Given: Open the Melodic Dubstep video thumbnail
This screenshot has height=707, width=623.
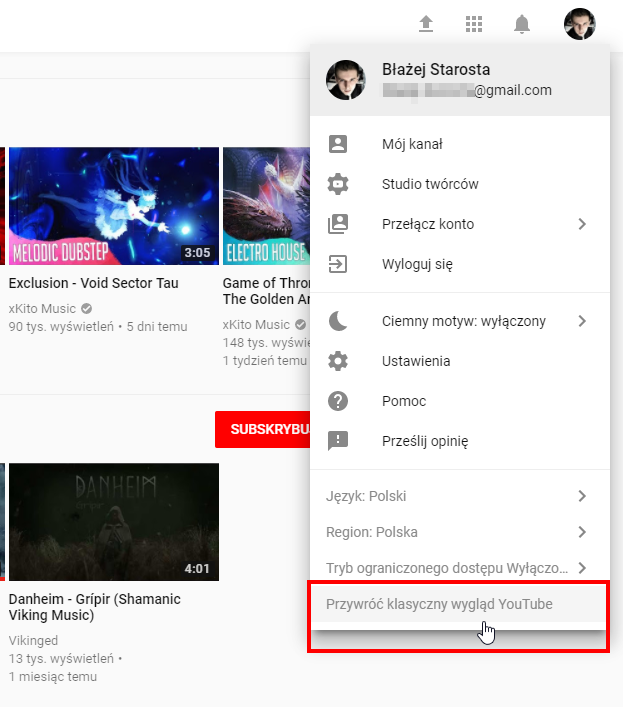Looking at the screenshot, I should coord(114,206).
